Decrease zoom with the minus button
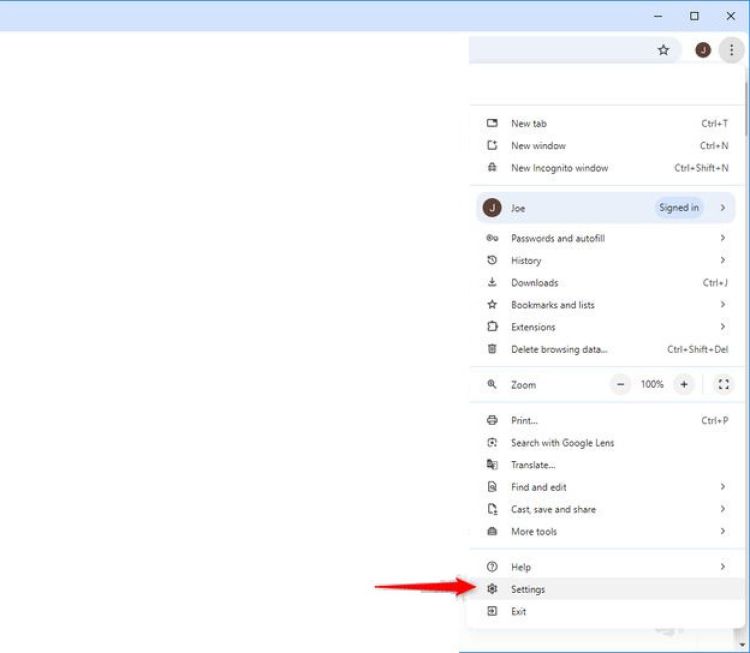The image size is (750, 653). point(621,384)
